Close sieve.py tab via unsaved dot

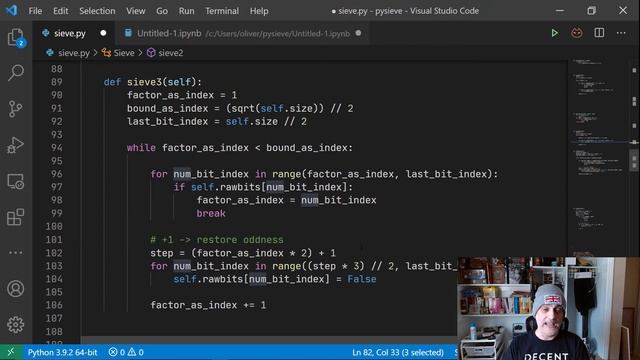103,33
